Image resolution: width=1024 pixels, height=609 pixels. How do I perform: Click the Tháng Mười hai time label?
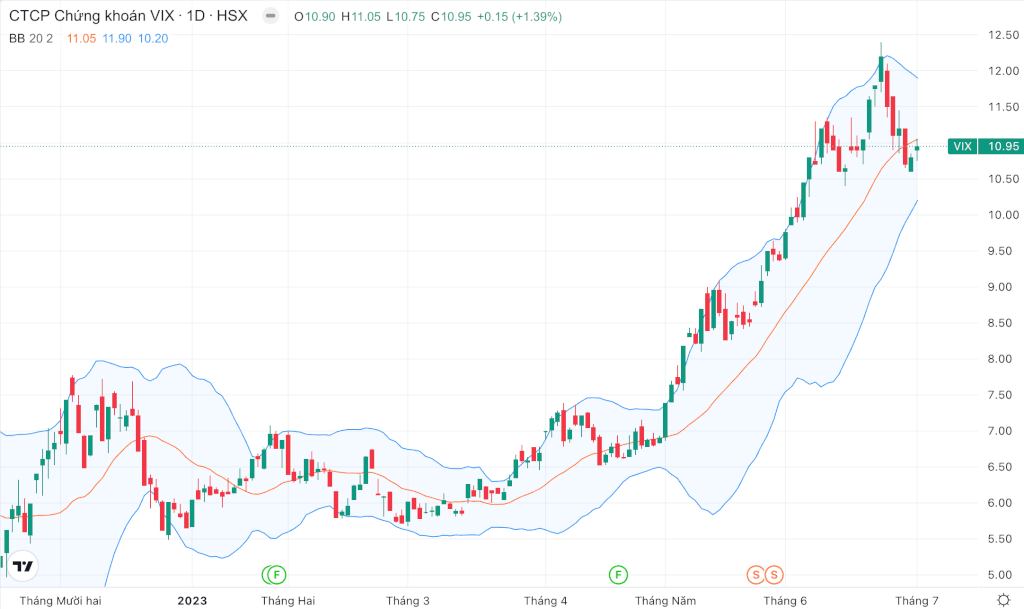(x=61, y=601)
